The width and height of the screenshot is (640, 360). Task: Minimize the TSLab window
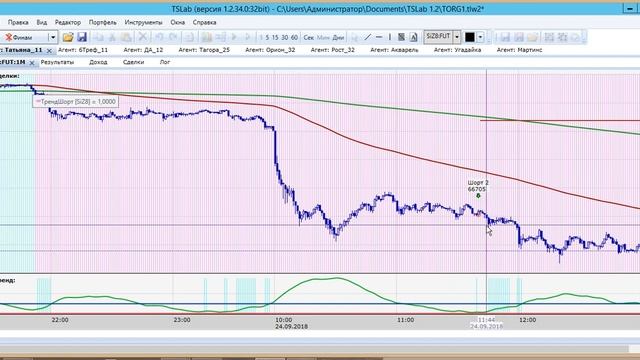click(x=630, y=9)
